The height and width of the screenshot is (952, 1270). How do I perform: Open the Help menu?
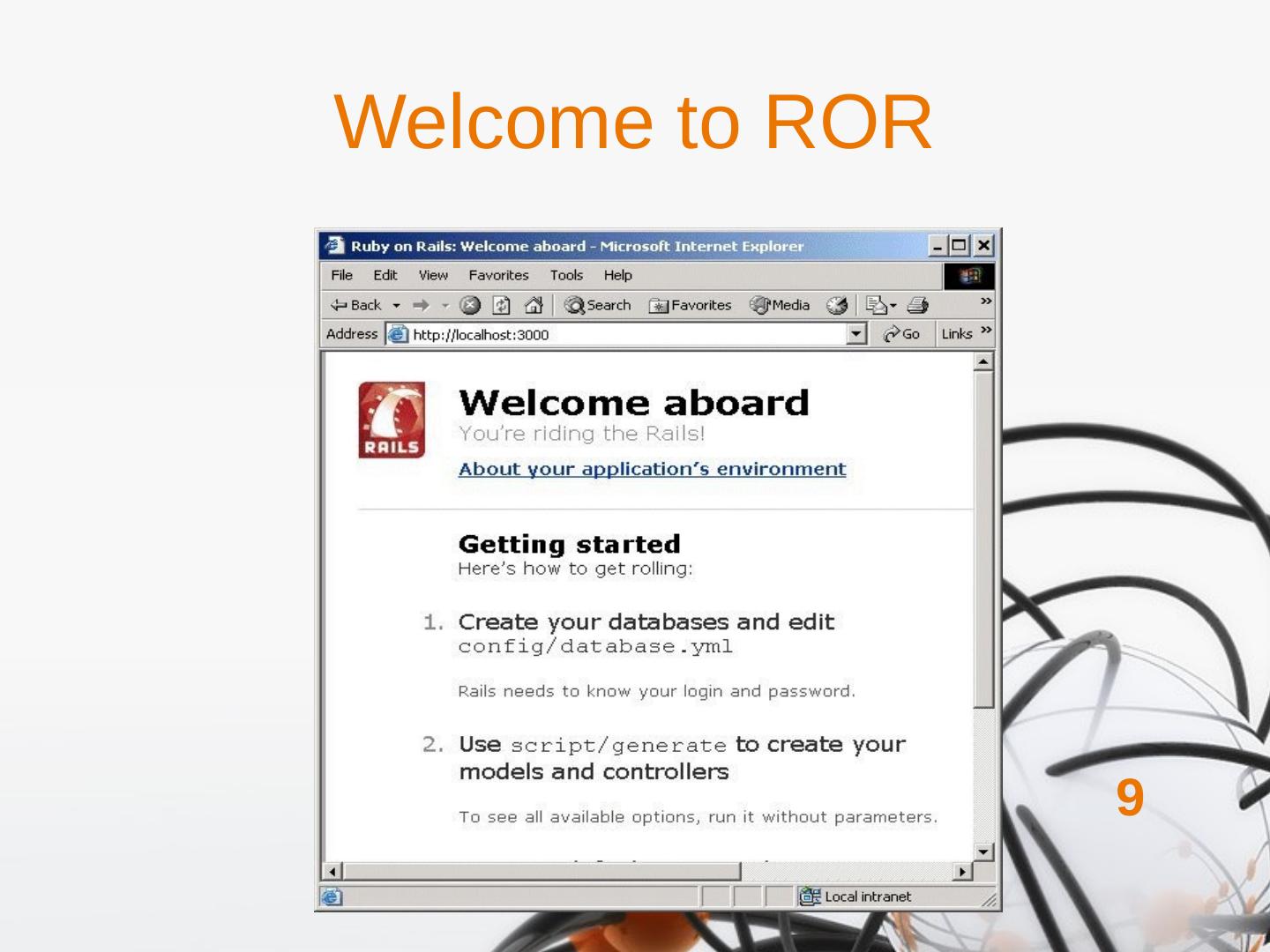617,275
